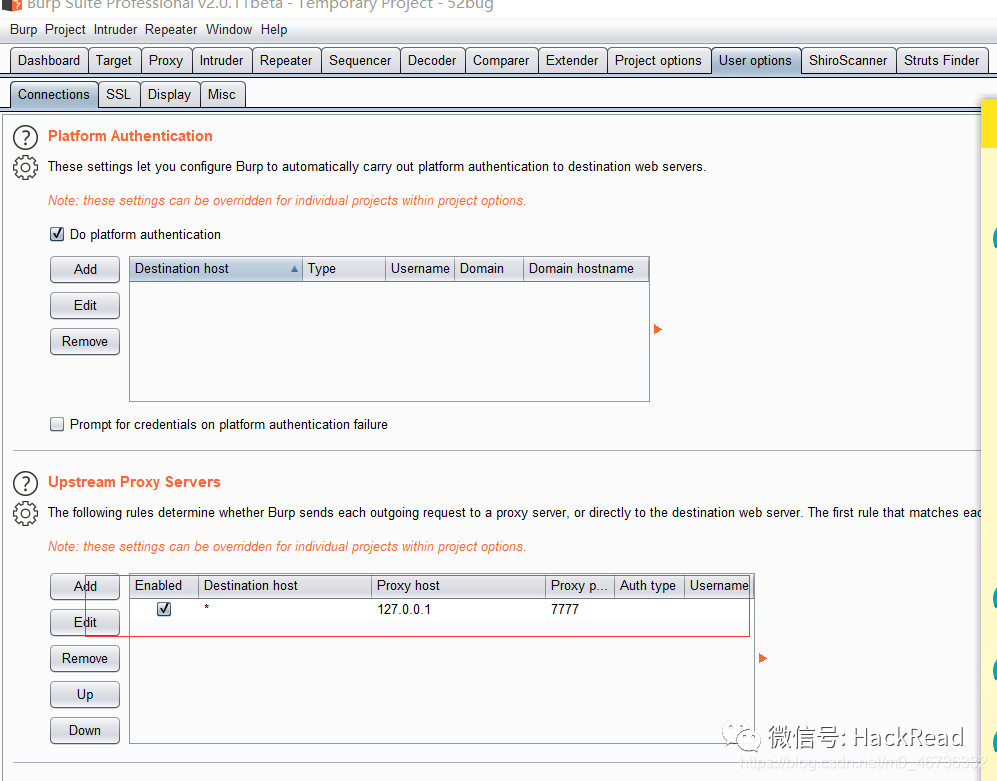The image size is (997, 781).
Task: Click Destination host header in upstream proxy table
Action: point(285,585)
